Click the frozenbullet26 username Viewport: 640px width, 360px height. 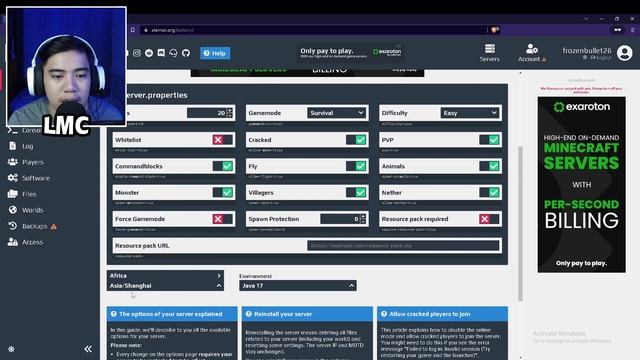(587, 51)
